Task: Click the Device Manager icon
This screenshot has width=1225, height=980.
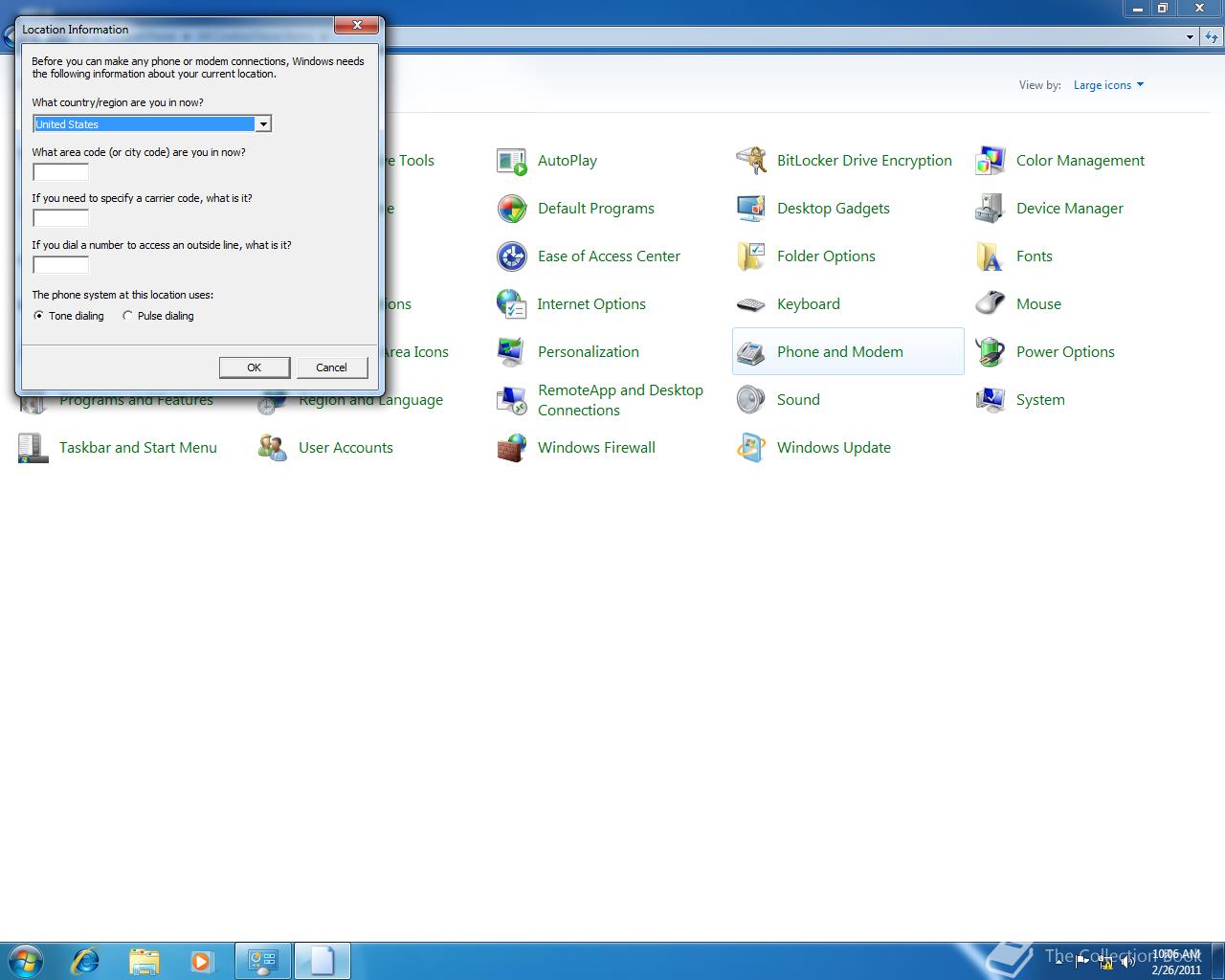Action: pos(991,209)
